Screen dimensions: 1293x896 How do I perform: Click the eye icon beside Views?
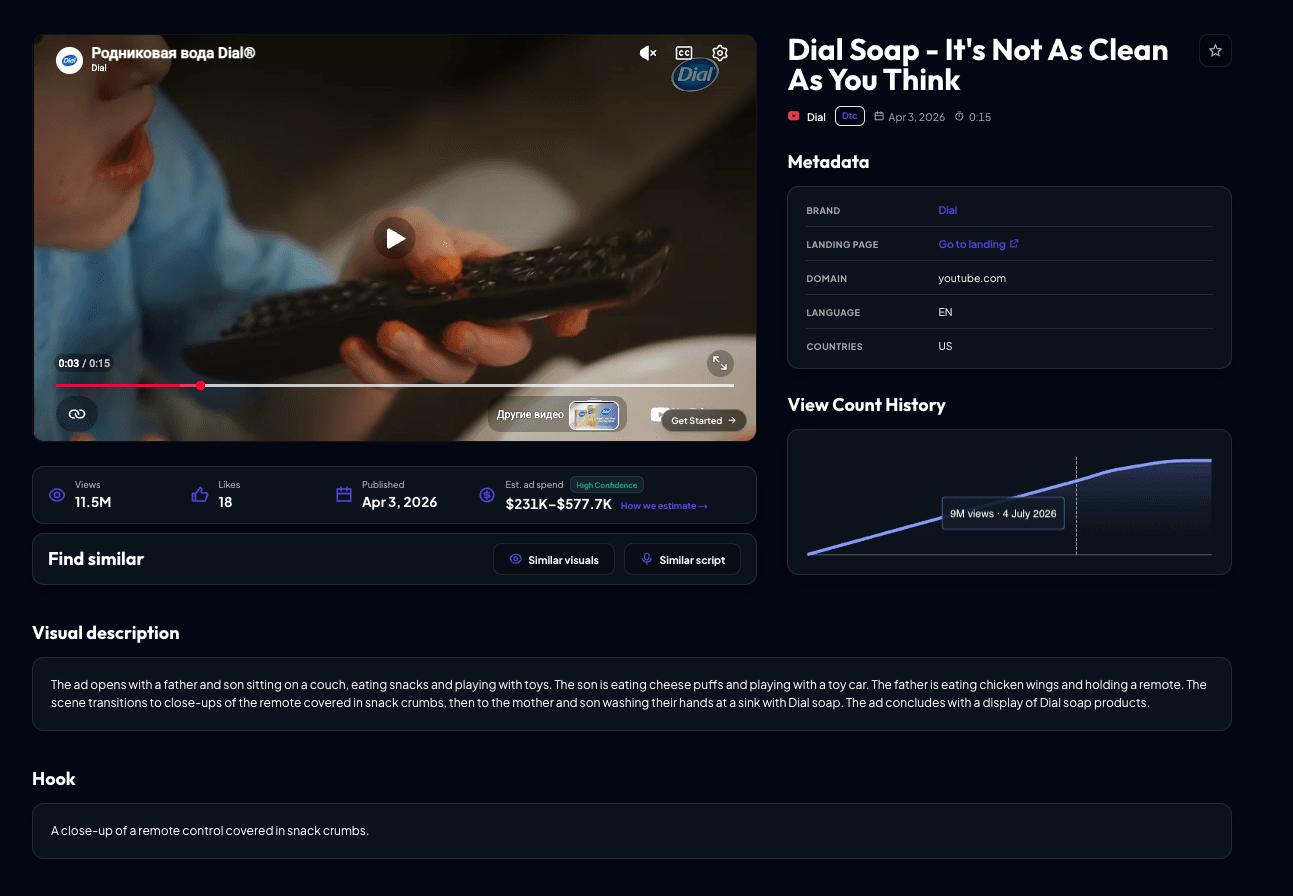pos(57,495)
